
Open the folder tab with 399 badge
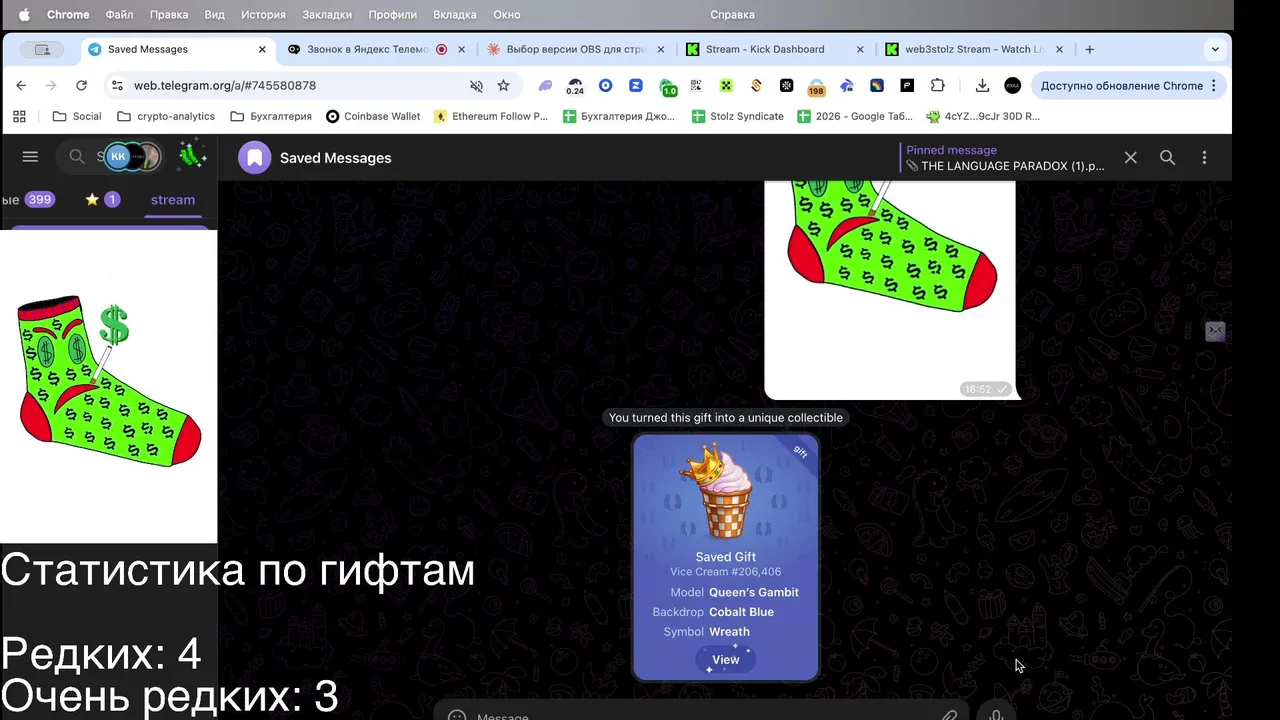[30, 200]
